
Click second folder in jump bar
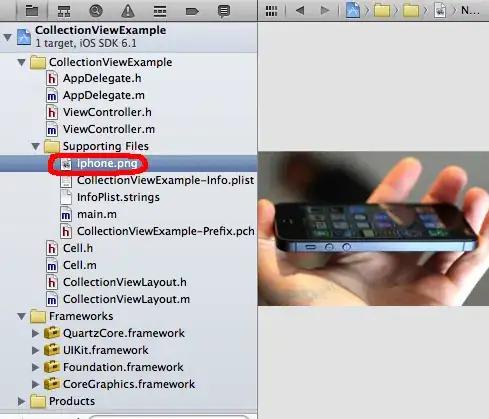pos(411,11)
